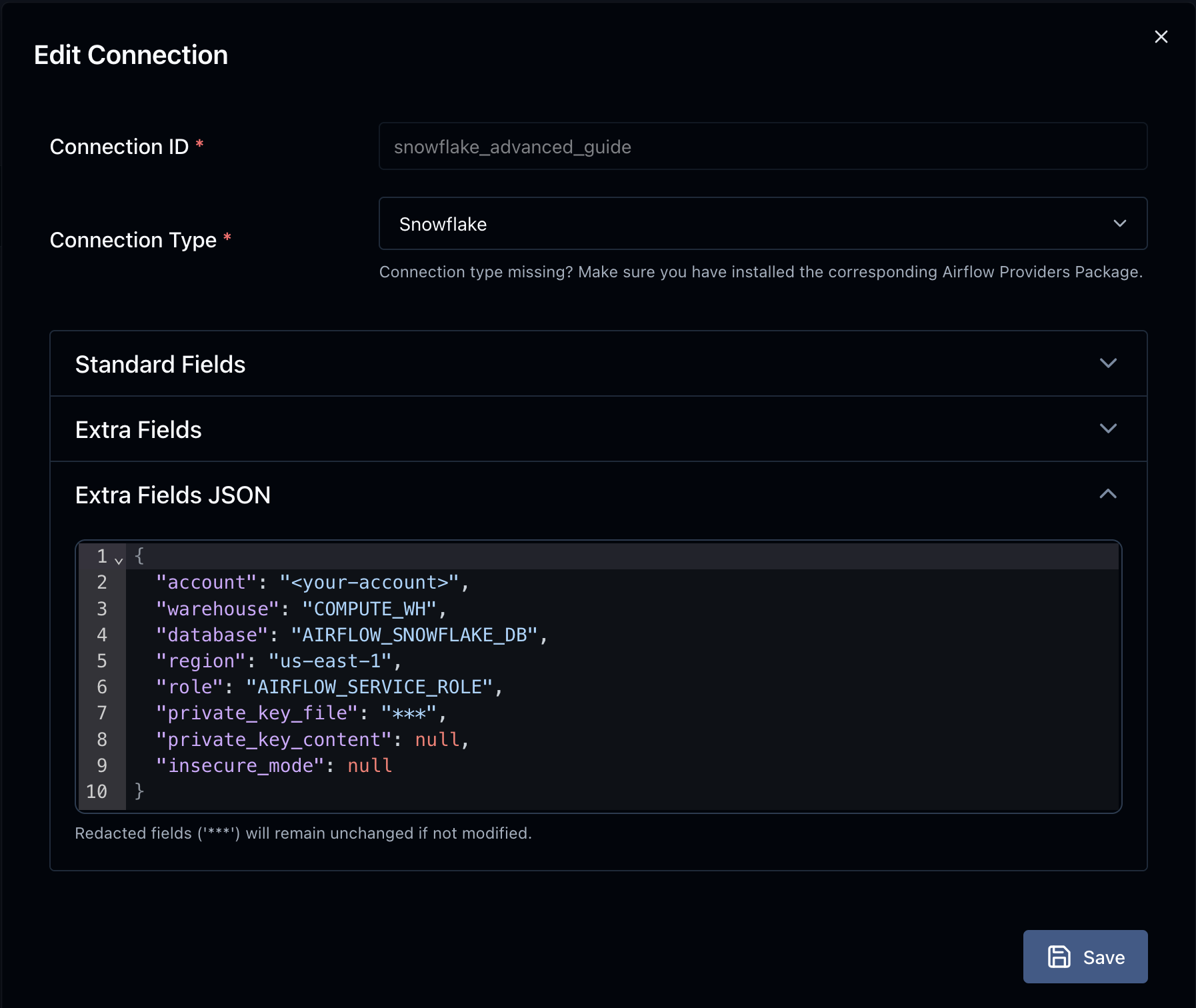Close the Edit Connection dialog

click(1161, 37)
